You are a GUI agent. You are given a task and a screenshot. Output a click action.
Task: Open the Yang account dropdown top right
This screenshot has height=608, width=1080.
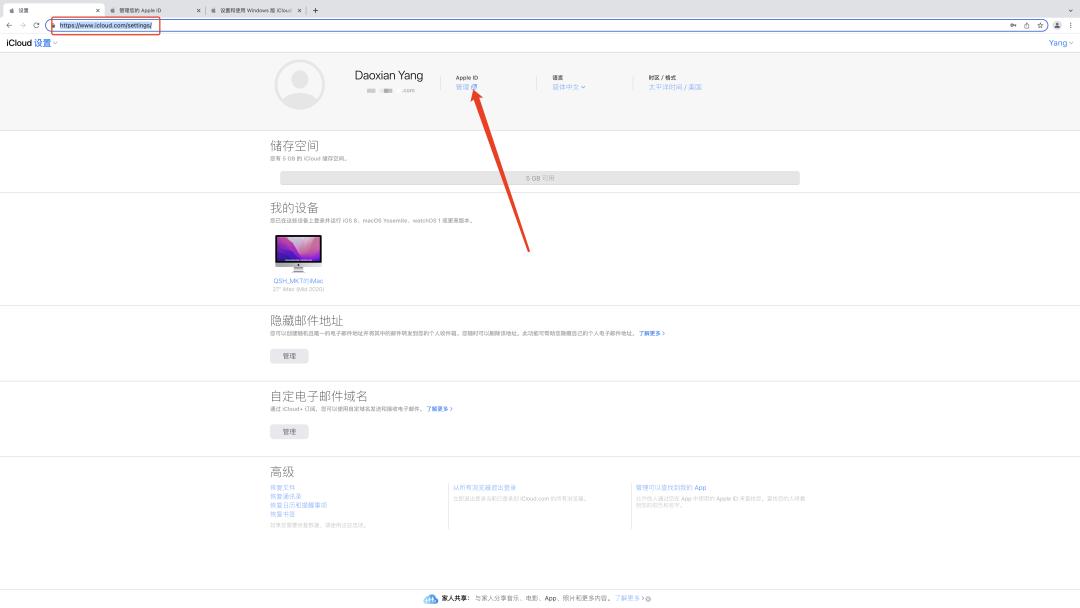coord(1060,43)
